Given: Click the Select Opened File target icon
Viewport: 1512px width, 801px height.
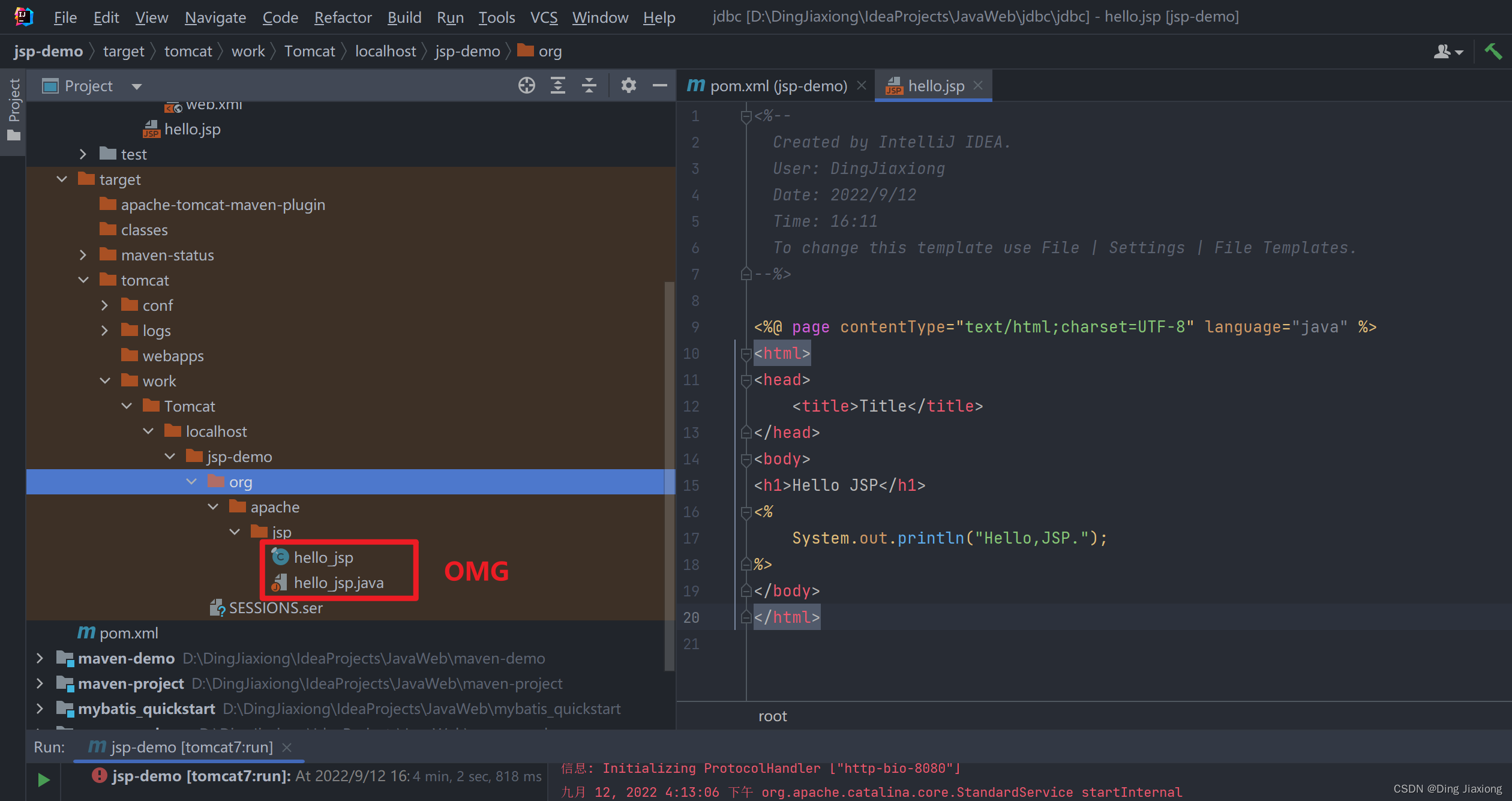Looking at the screenshot, I should click(x=526, y=85).
